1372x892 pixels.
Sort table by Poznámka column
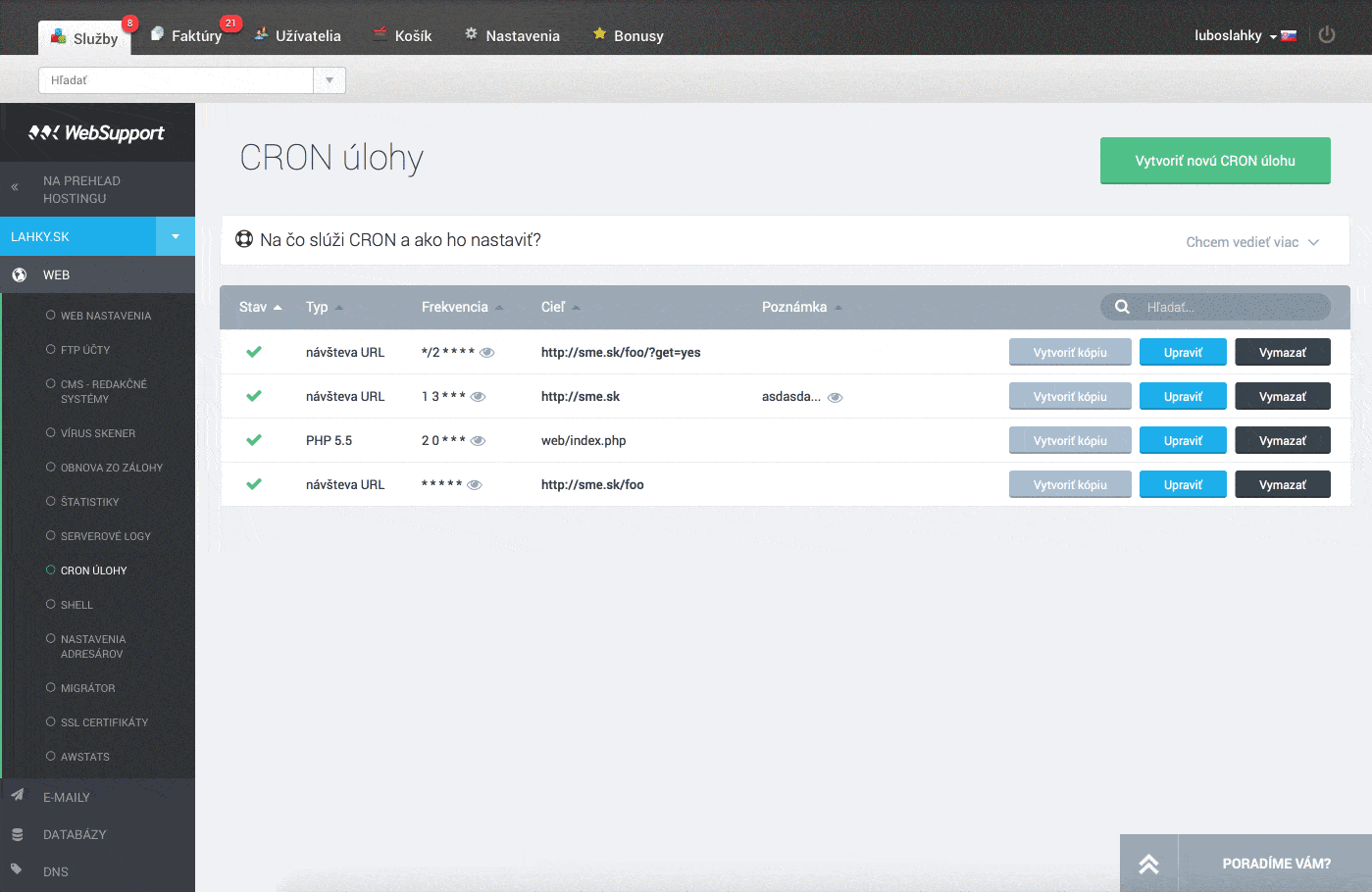point(801,307)
